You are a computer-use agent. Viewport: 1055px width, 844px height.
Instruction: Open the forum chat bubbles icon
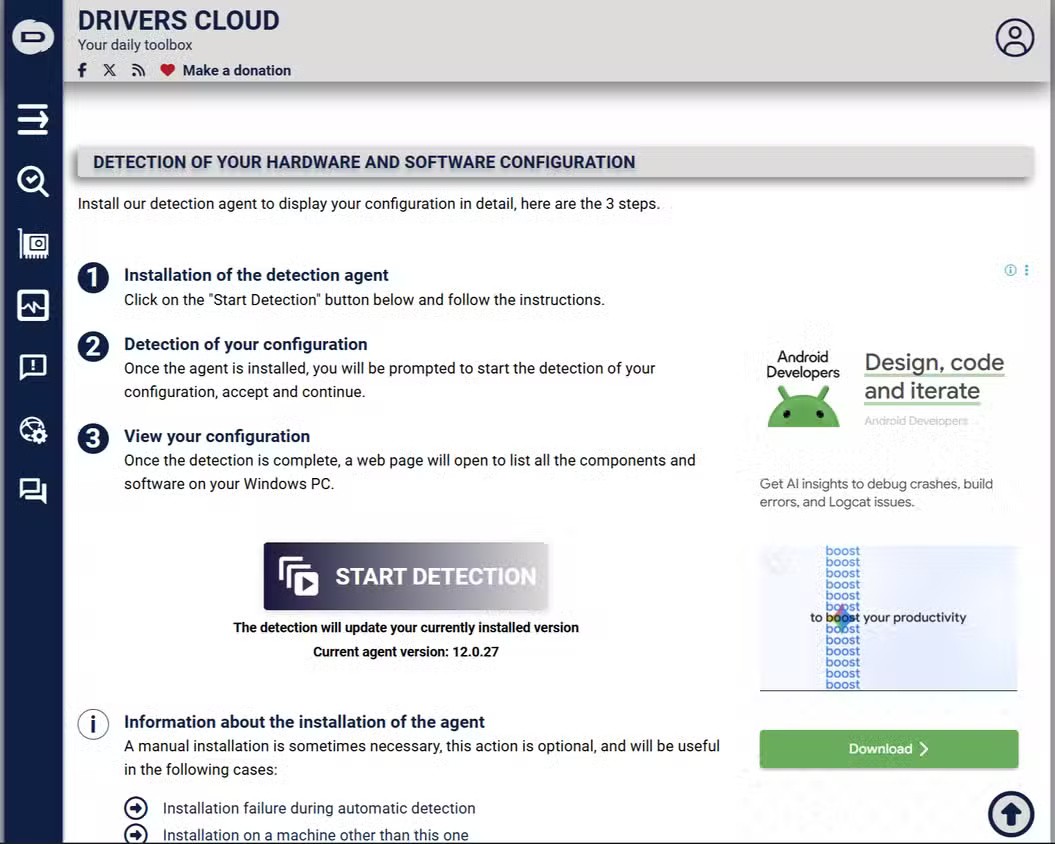click(32, 491)
